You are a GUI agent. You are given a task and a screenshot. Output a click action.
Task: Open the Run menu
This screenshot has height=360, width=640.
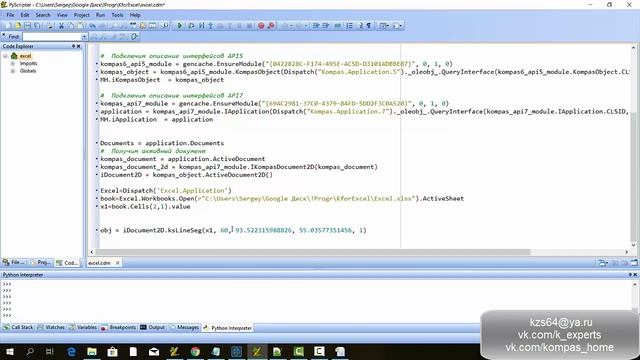point(100,15)
